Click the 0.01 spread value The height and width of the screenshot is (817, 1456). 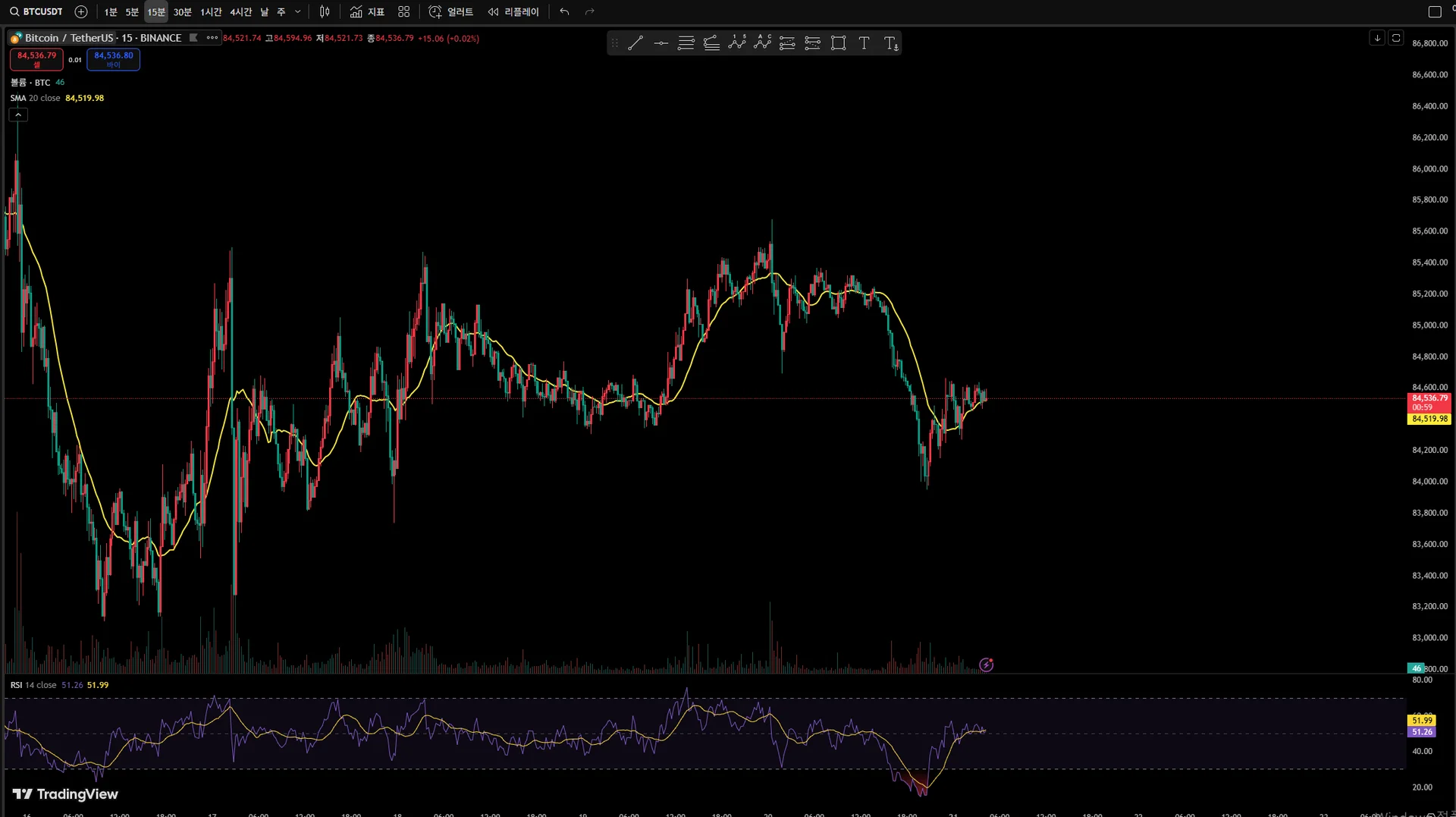(x=75, y=60)
